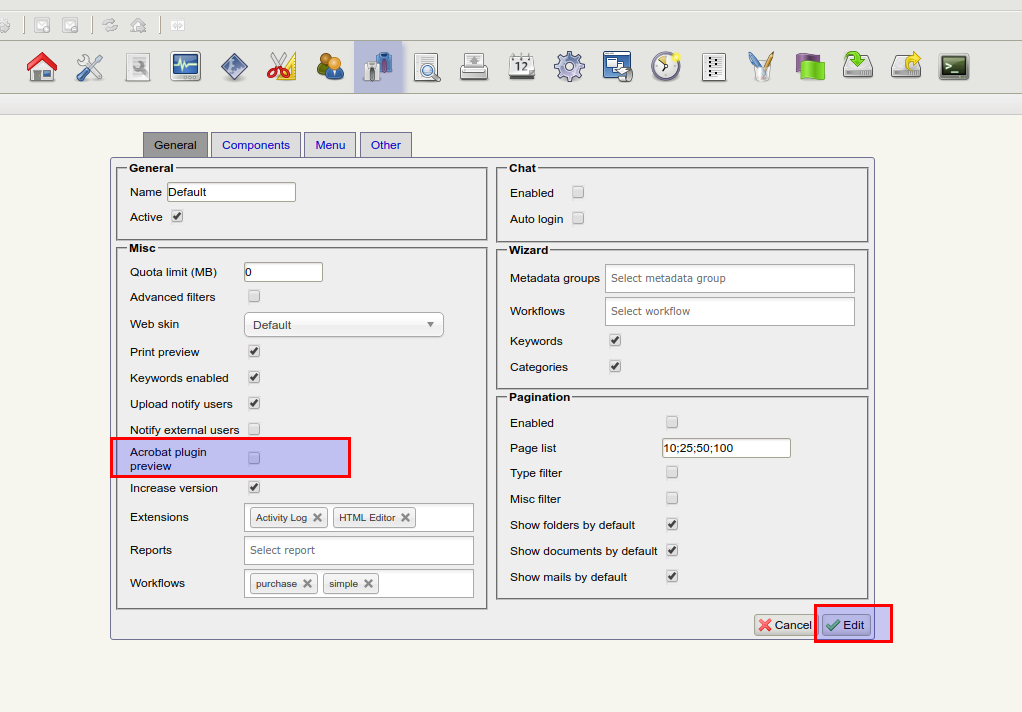Enable the Acrobat plugin preview checkbox
The width and height of the screenshot is (1022, 712).
[254, 458]
